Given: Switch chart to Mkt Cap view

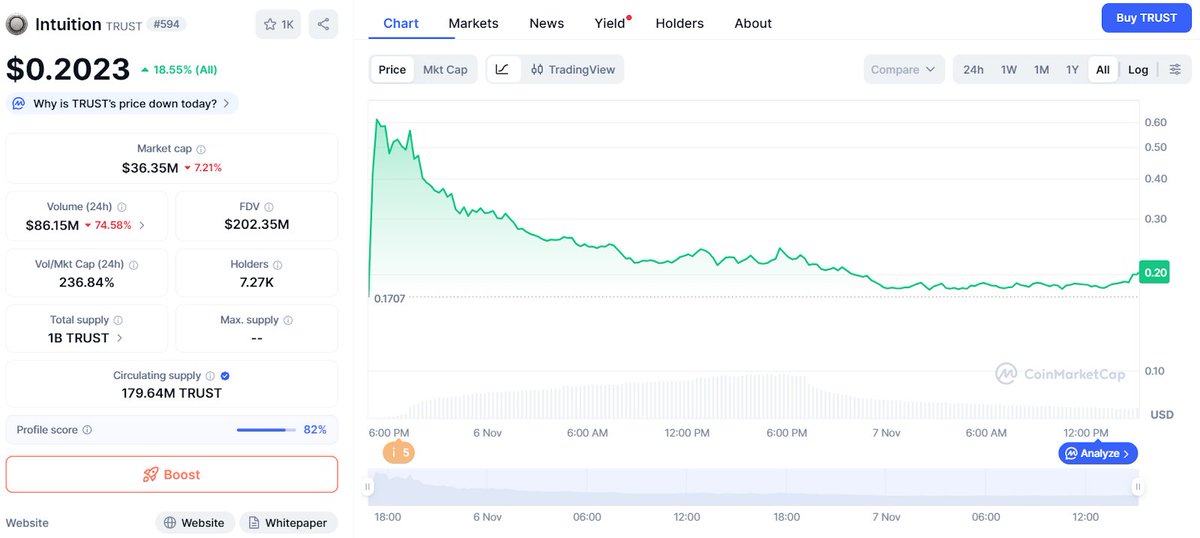Looking at the screenshot, I should 445,69.
